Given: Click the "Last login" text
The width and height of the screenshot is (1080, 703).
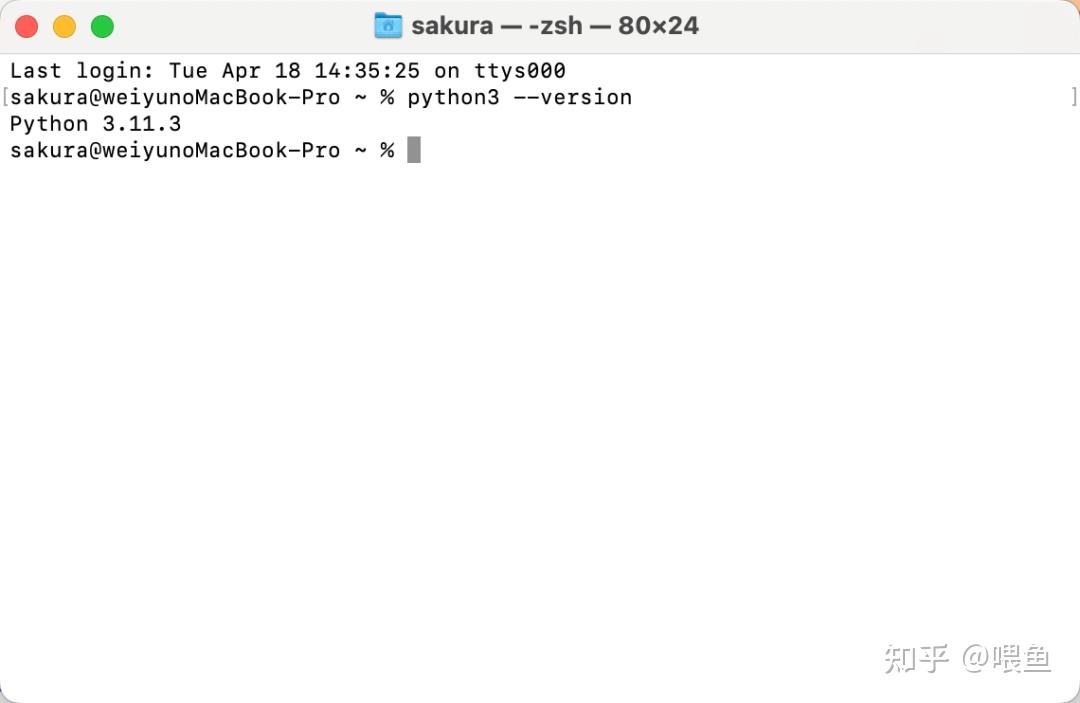Looking at the screenshot, I should [76, 71].
